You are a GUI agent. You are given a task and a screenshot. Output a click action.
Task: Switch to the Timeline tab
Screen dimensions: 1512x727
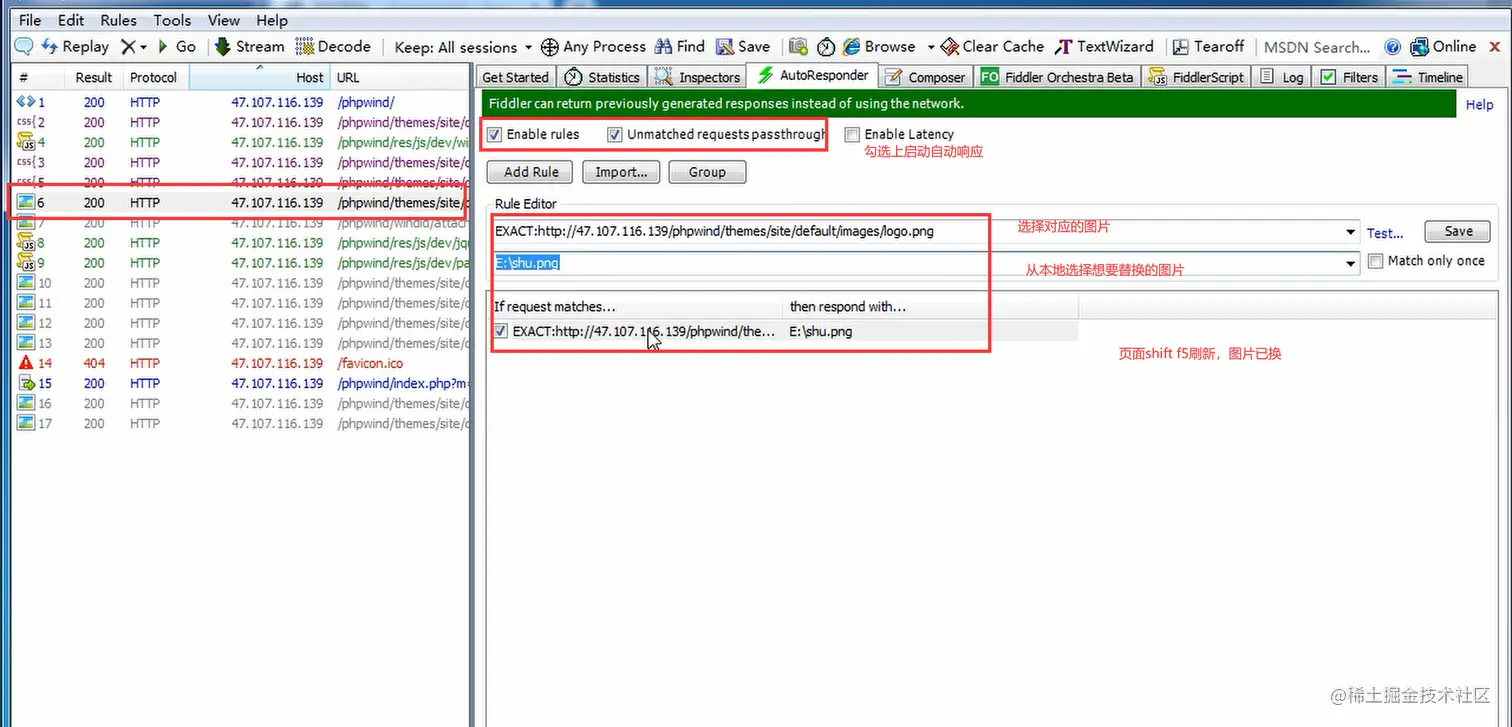click(x=1428, y=77)
